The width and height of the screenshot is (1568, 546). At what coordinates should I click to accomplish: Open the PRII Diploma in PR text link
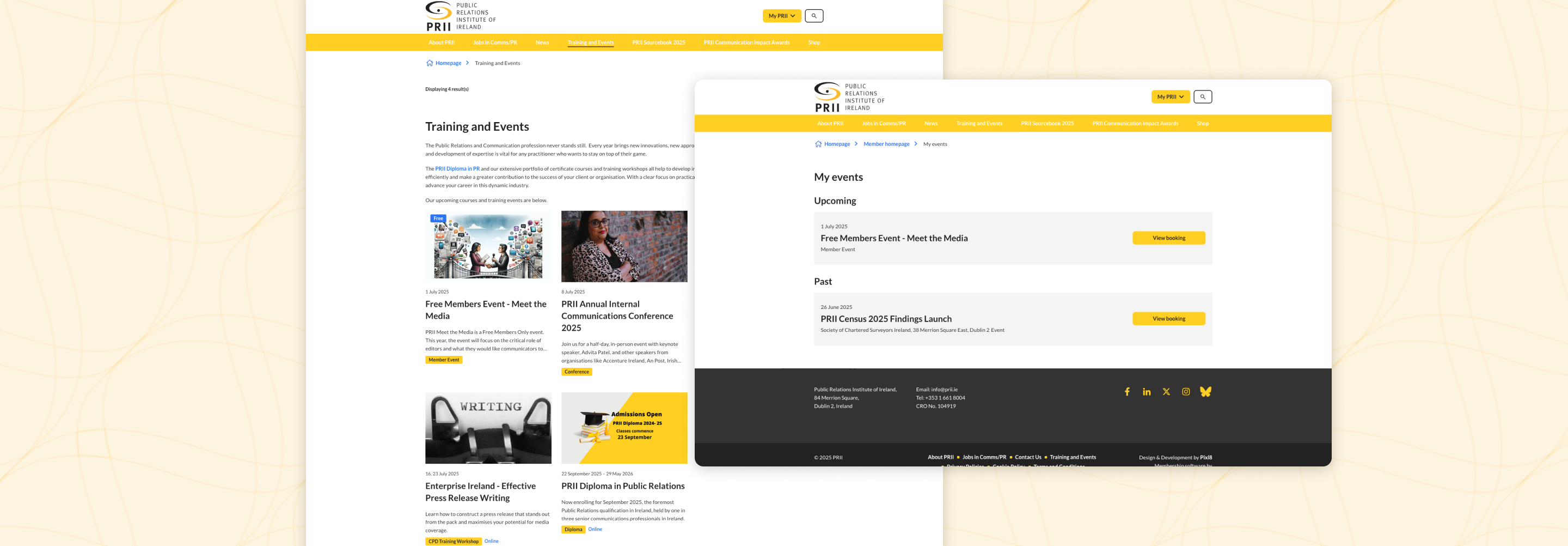click(x=457, y=169)
